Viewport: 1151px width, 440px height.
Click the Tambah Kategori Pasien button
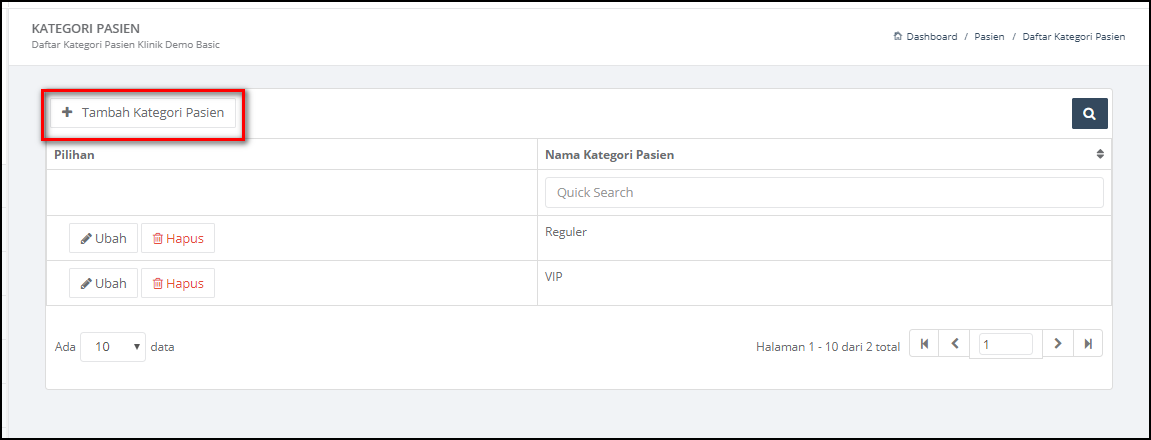click(143, 113)
